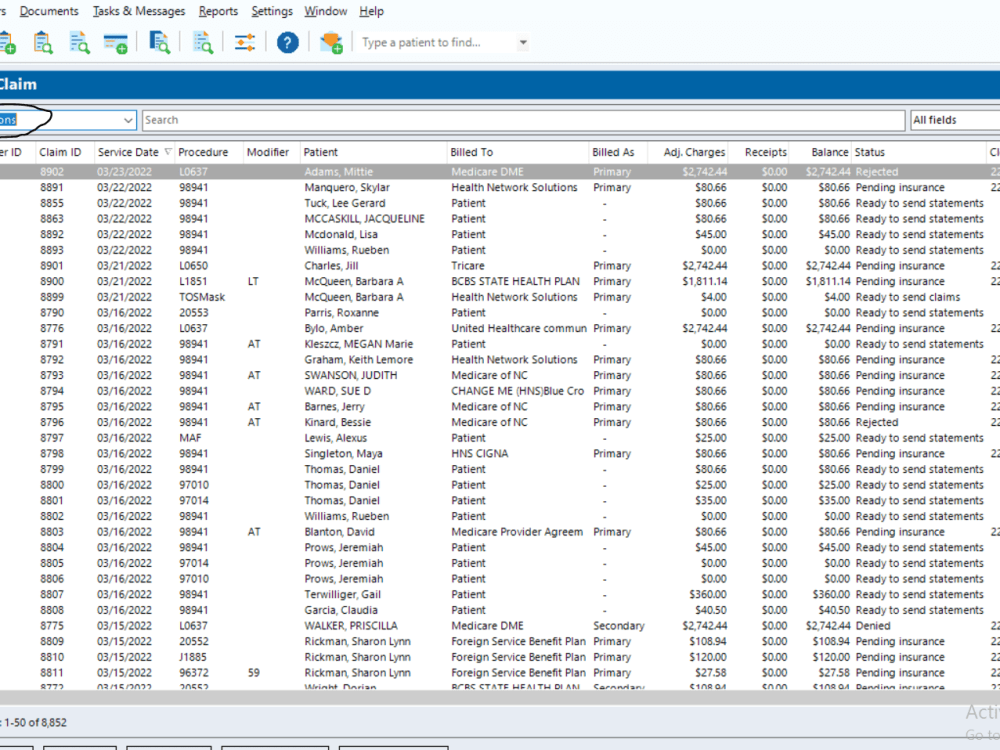Open the All fields dropdown
This screenshot has height=750, width=1000.
[x=955, y=120]
